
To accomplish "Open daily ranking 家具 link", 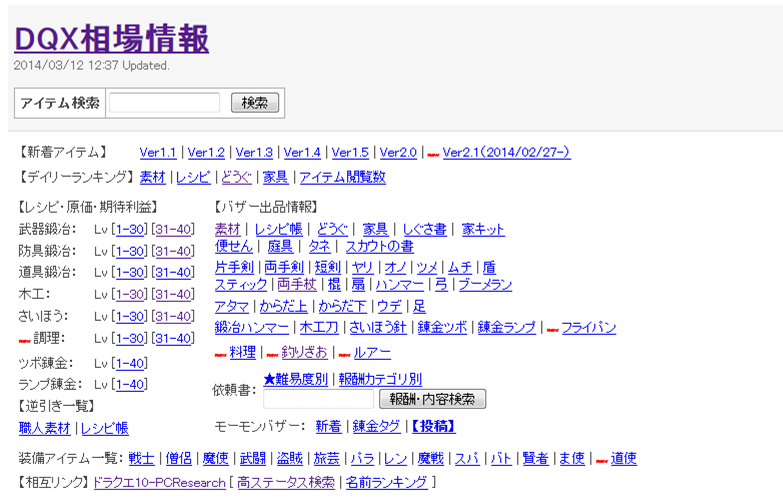I will click(x=275, y=177).
